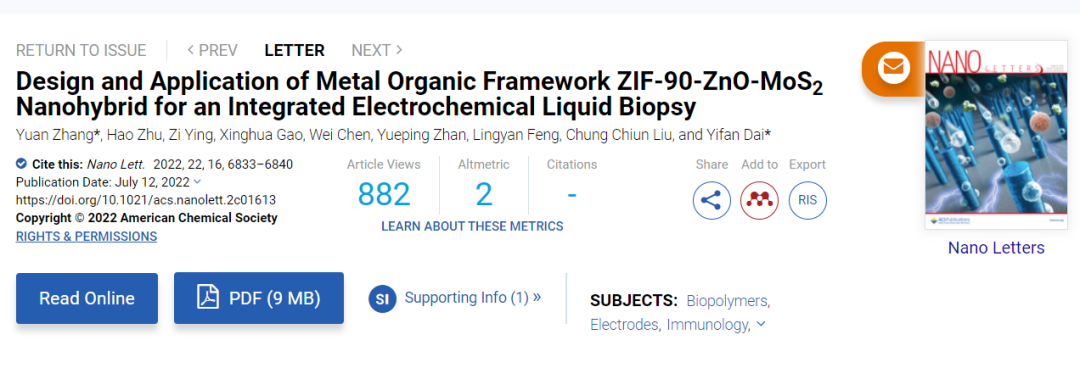Expand the subjects list chevron

pyautogui.click(x=760, y=324)
